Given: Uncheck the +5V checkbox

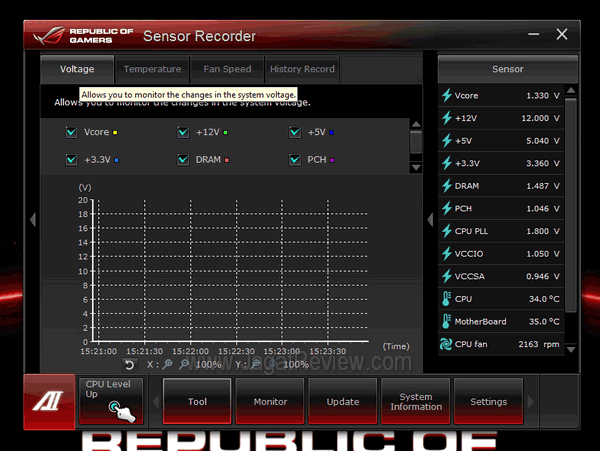Looking at the screenshot, I should click(x=295, y=132).
